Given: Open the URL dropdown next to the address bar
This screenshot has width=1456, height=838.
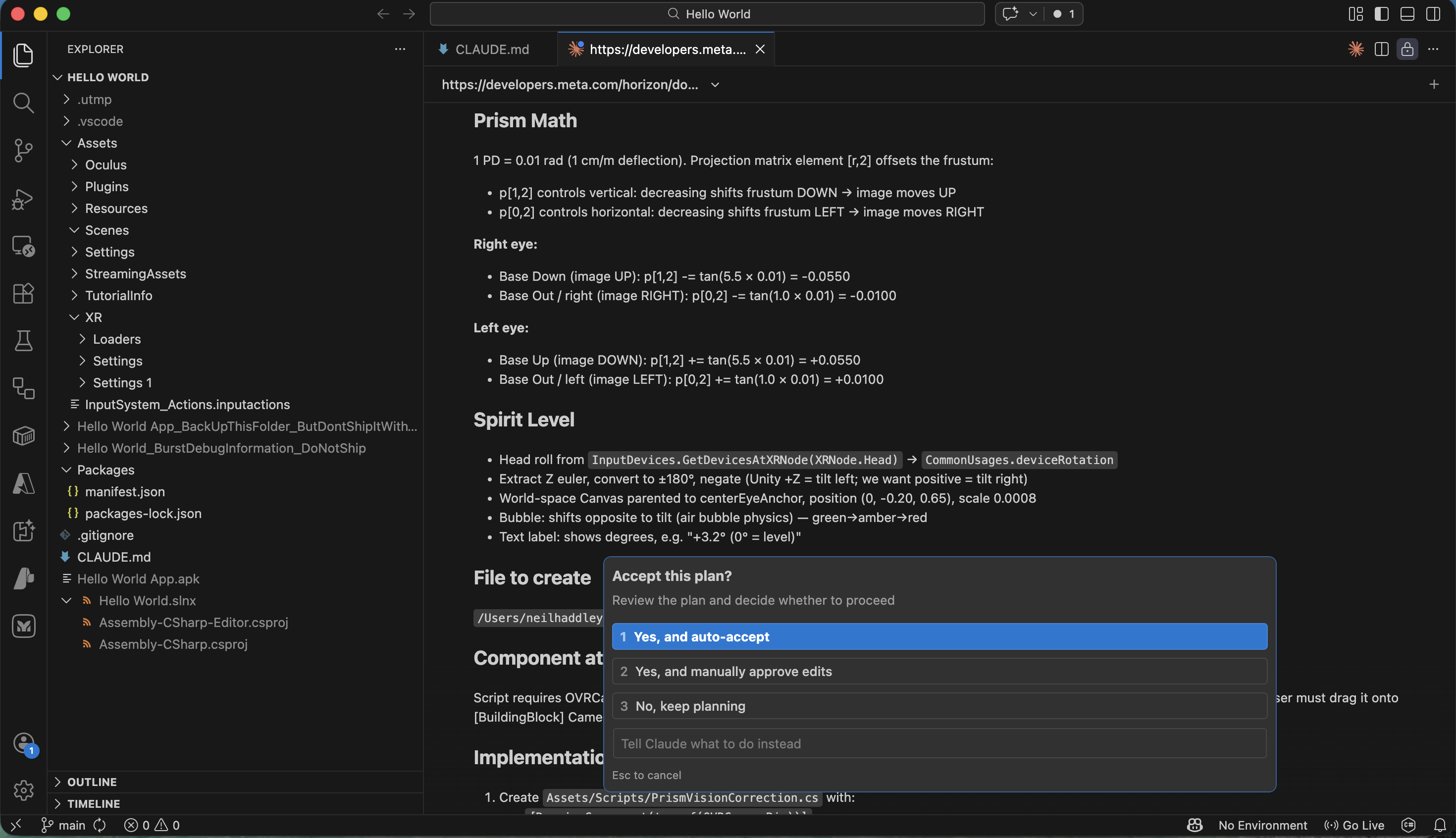Looking at the screenshot, I should [714, 85].
